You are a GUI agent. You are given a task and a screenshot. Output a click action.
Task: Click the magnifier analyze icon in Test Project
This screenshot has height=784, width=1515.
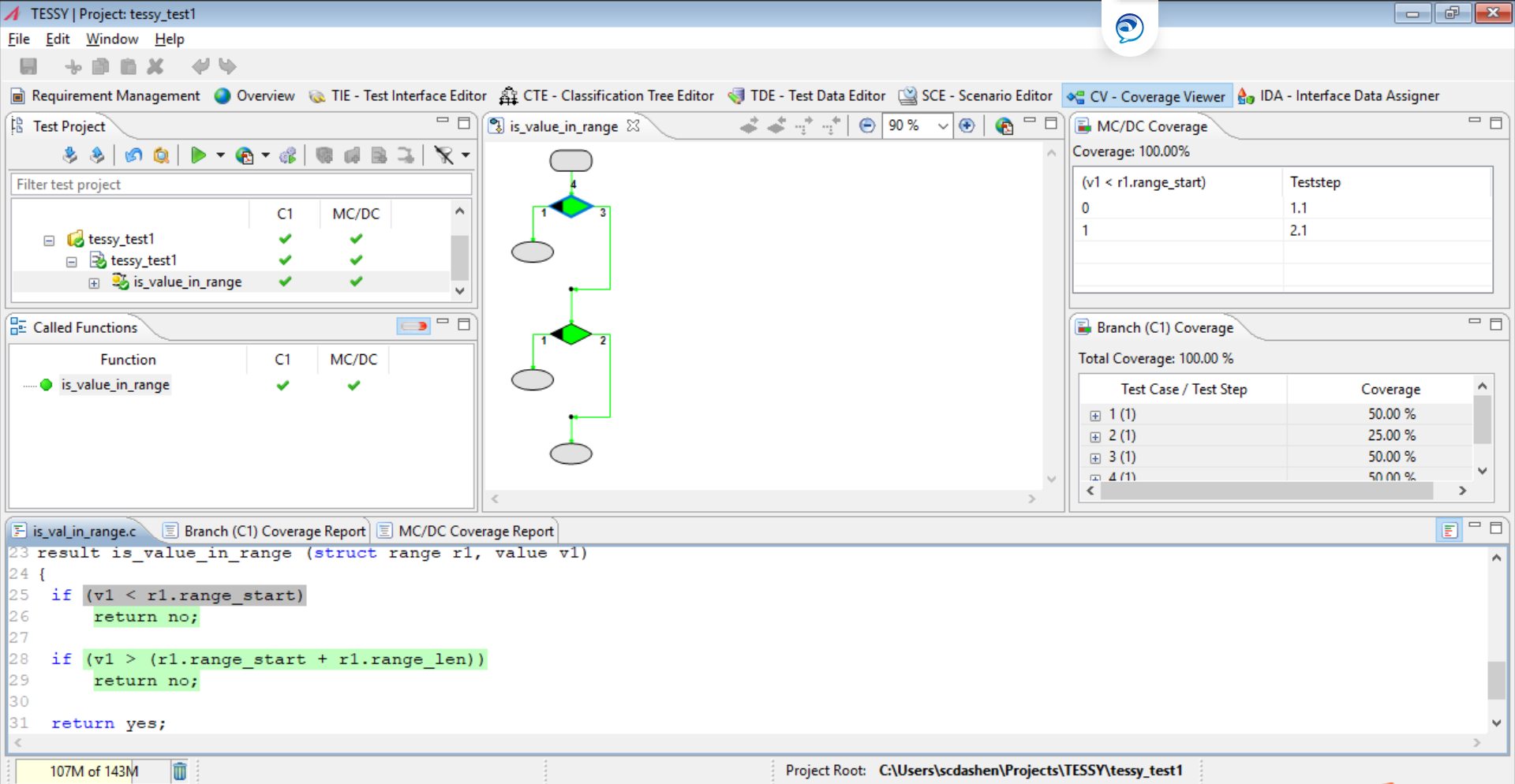[161, 155]
